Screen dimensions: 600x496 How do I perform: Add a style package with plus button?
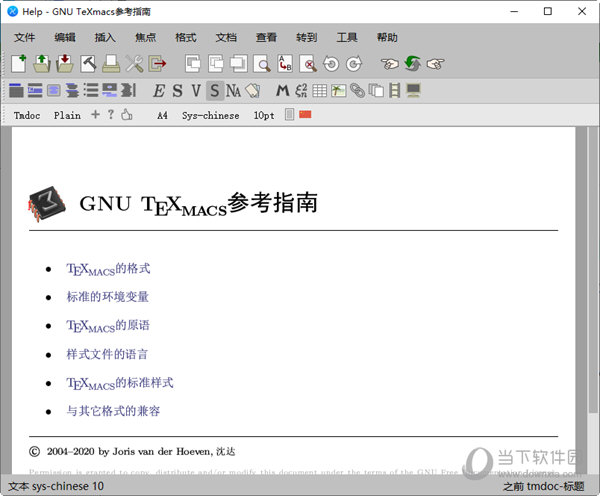pos(95,114)
